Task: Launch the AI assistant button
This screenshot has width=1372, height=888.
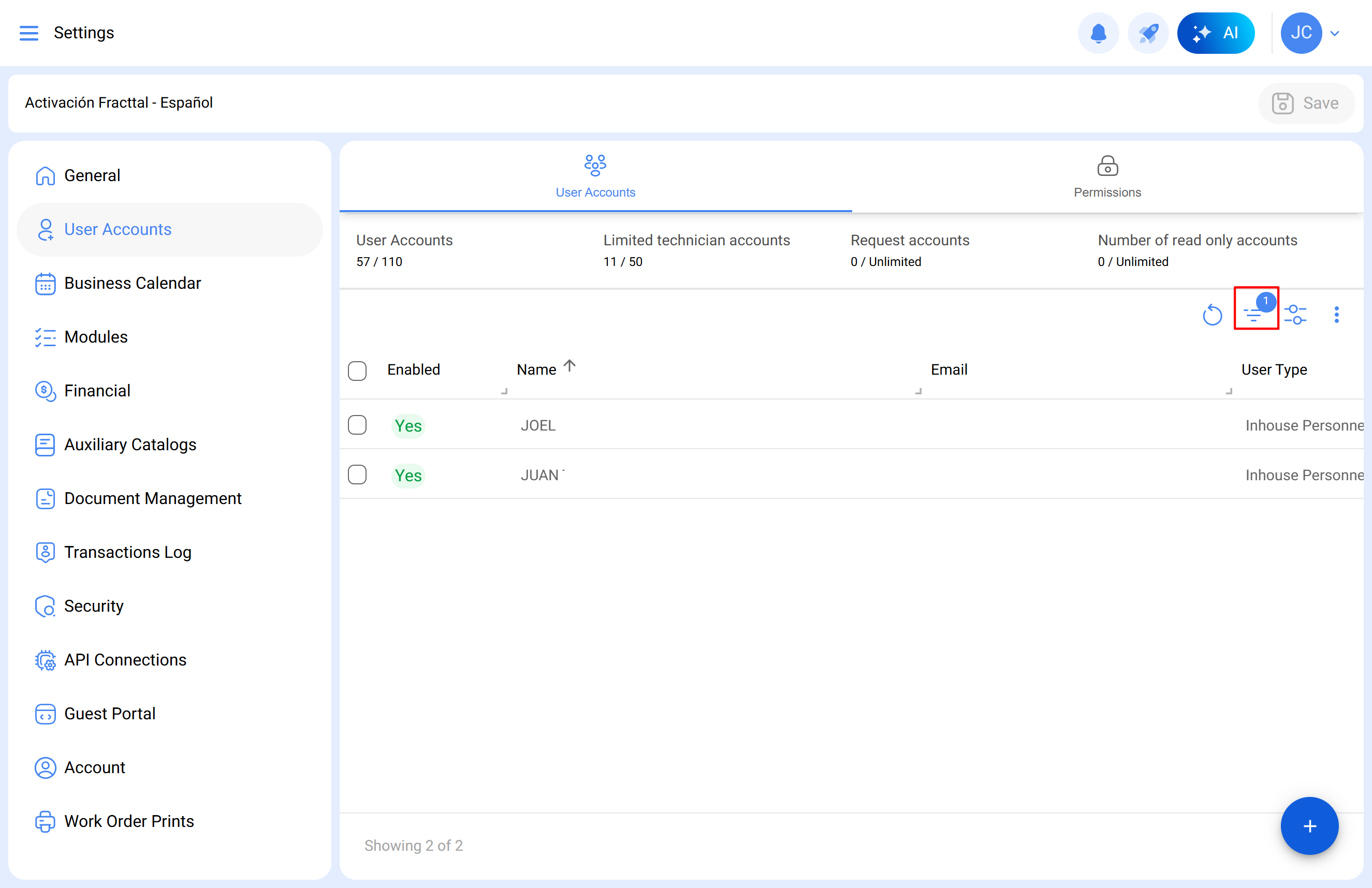Action: 1215,33
